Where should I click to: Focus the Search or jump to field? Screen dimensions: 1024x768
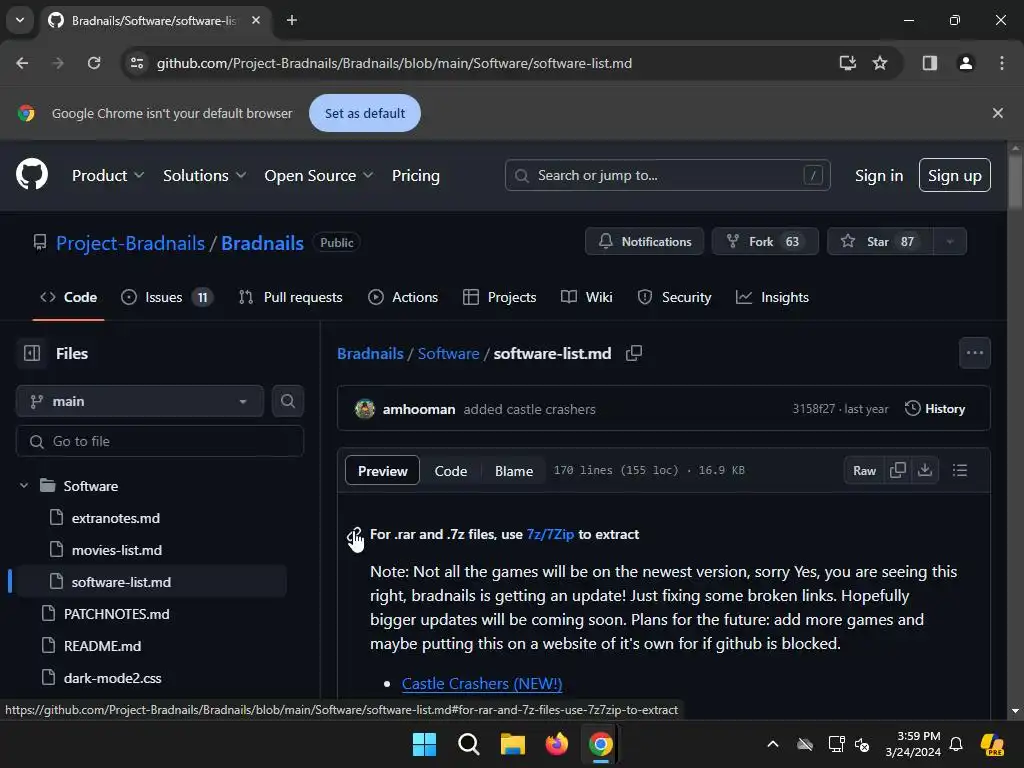tap(667, 175)
